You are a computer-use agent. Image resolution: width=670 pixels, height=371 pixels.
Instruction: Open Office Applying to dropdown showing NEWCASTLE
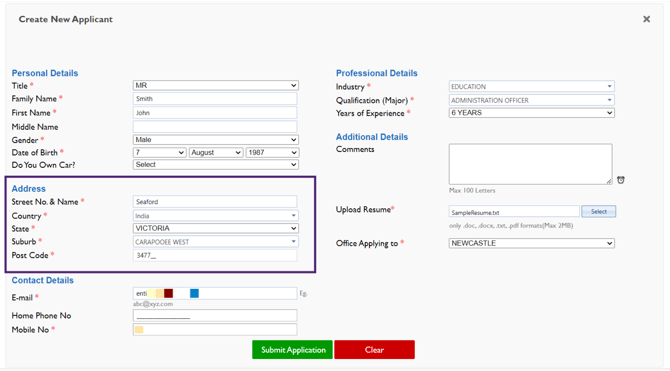(532, 243)
